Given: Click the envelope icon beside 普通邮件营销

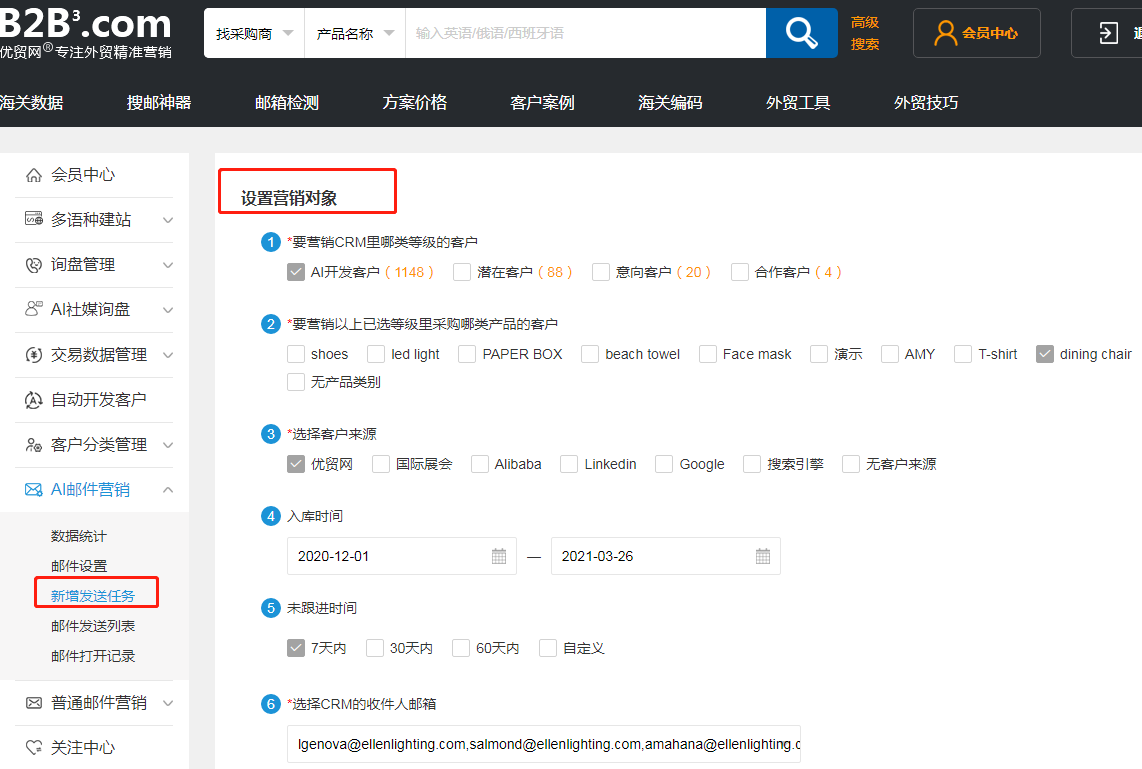Looking at the screenshot, I should [34, 703].
